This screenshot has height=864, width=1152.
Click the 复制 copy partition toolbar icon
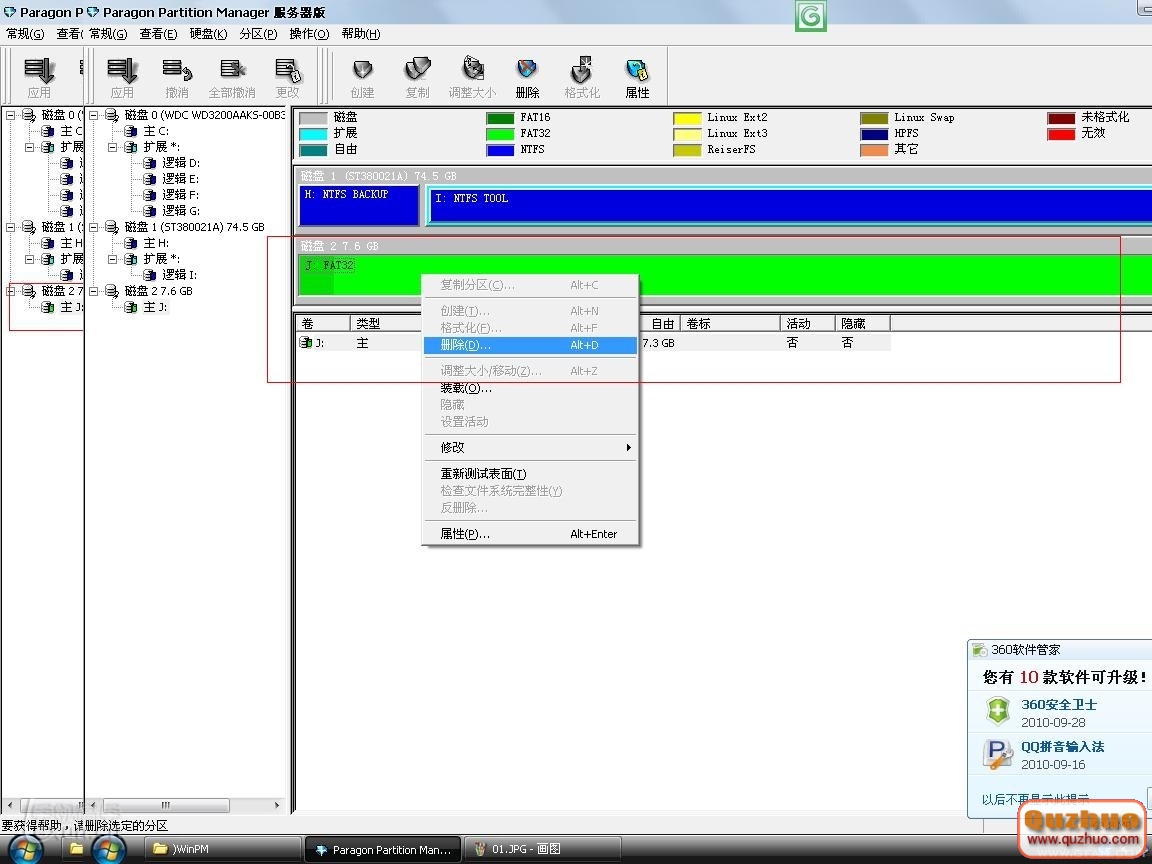(417, 77)
